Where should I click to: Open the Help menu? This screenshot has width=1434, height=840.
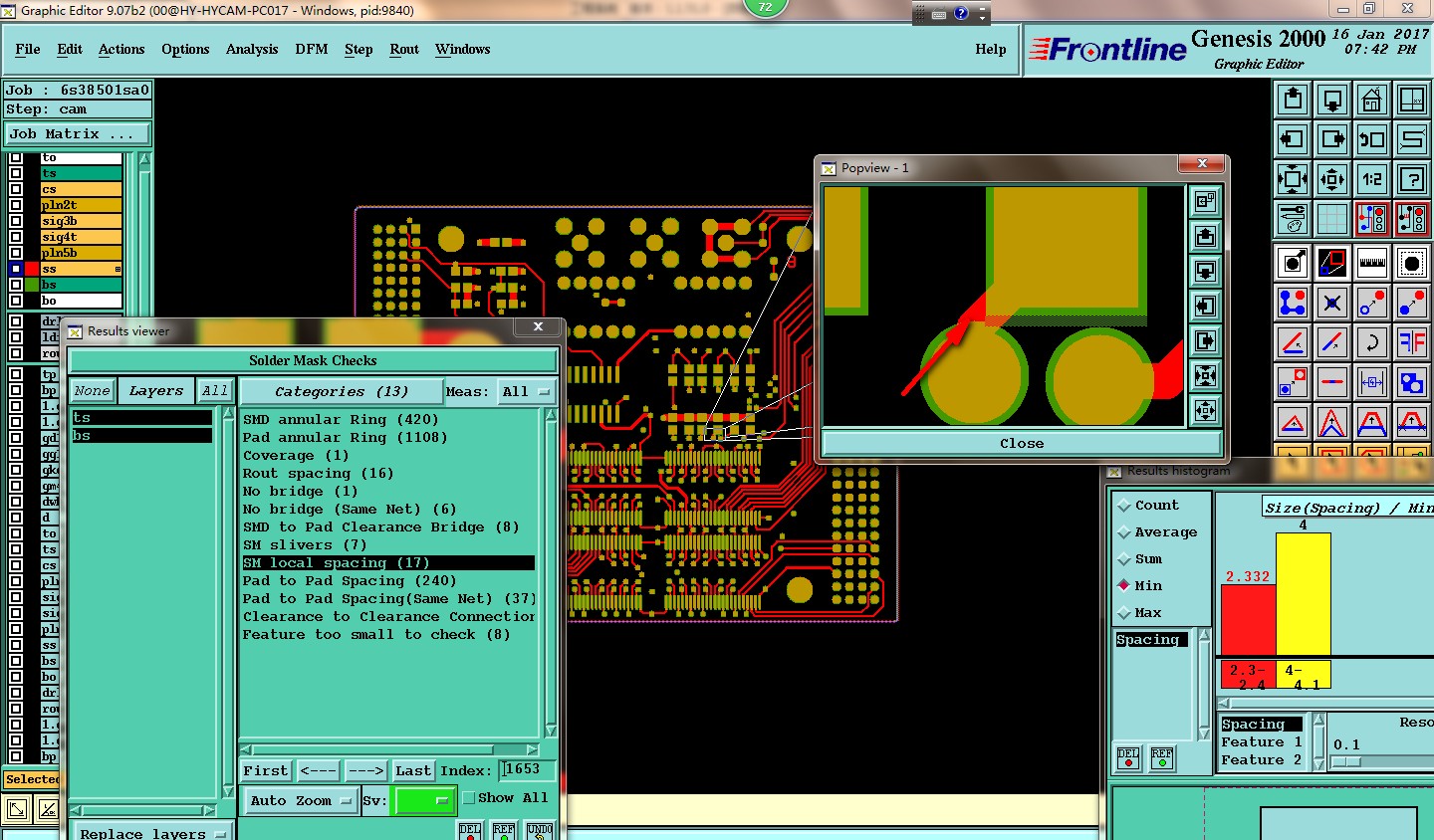(x=991, y=49)
